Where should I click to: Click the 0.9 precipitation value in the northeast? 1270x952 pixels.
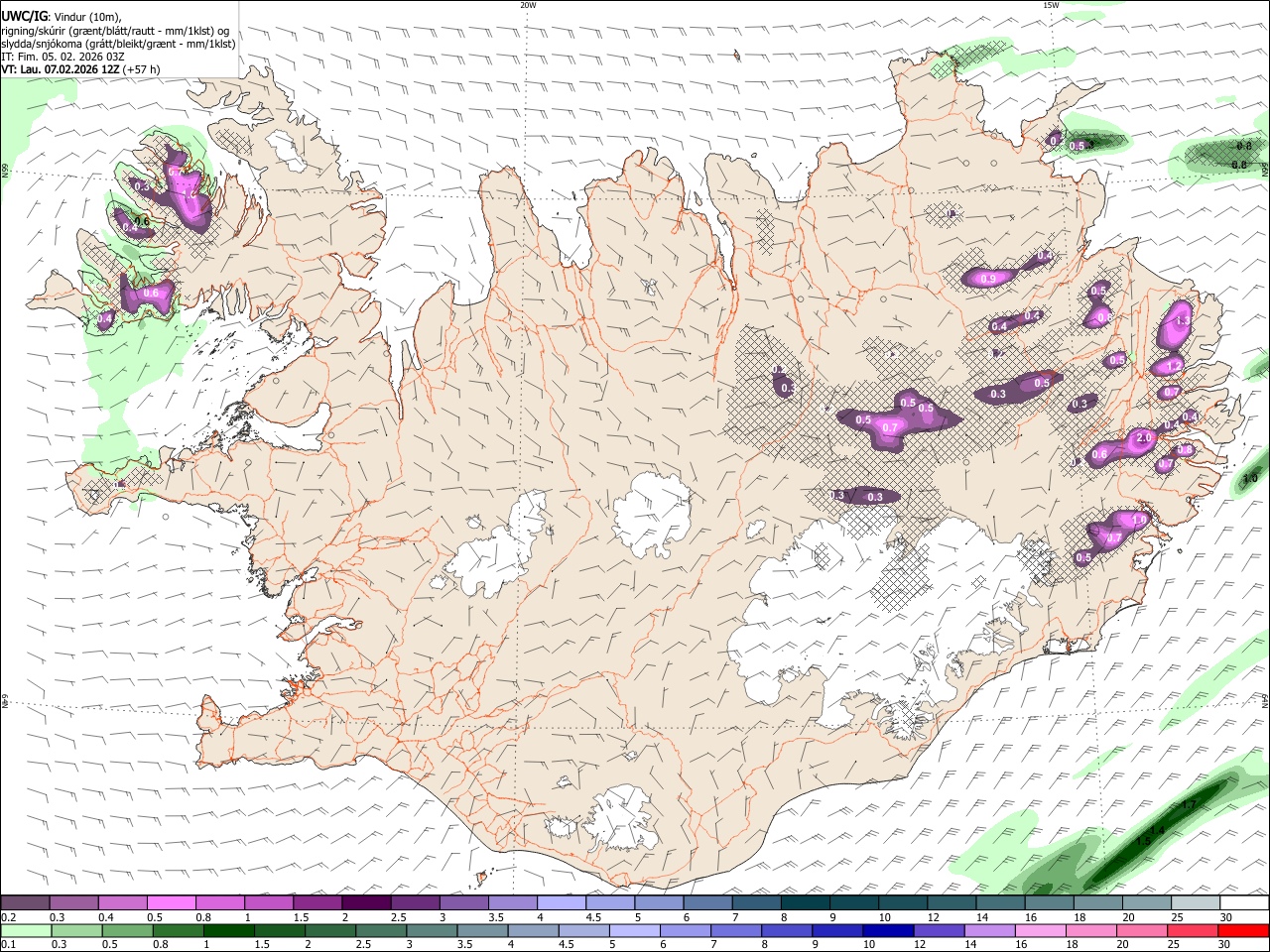click(x=988, y=279)
